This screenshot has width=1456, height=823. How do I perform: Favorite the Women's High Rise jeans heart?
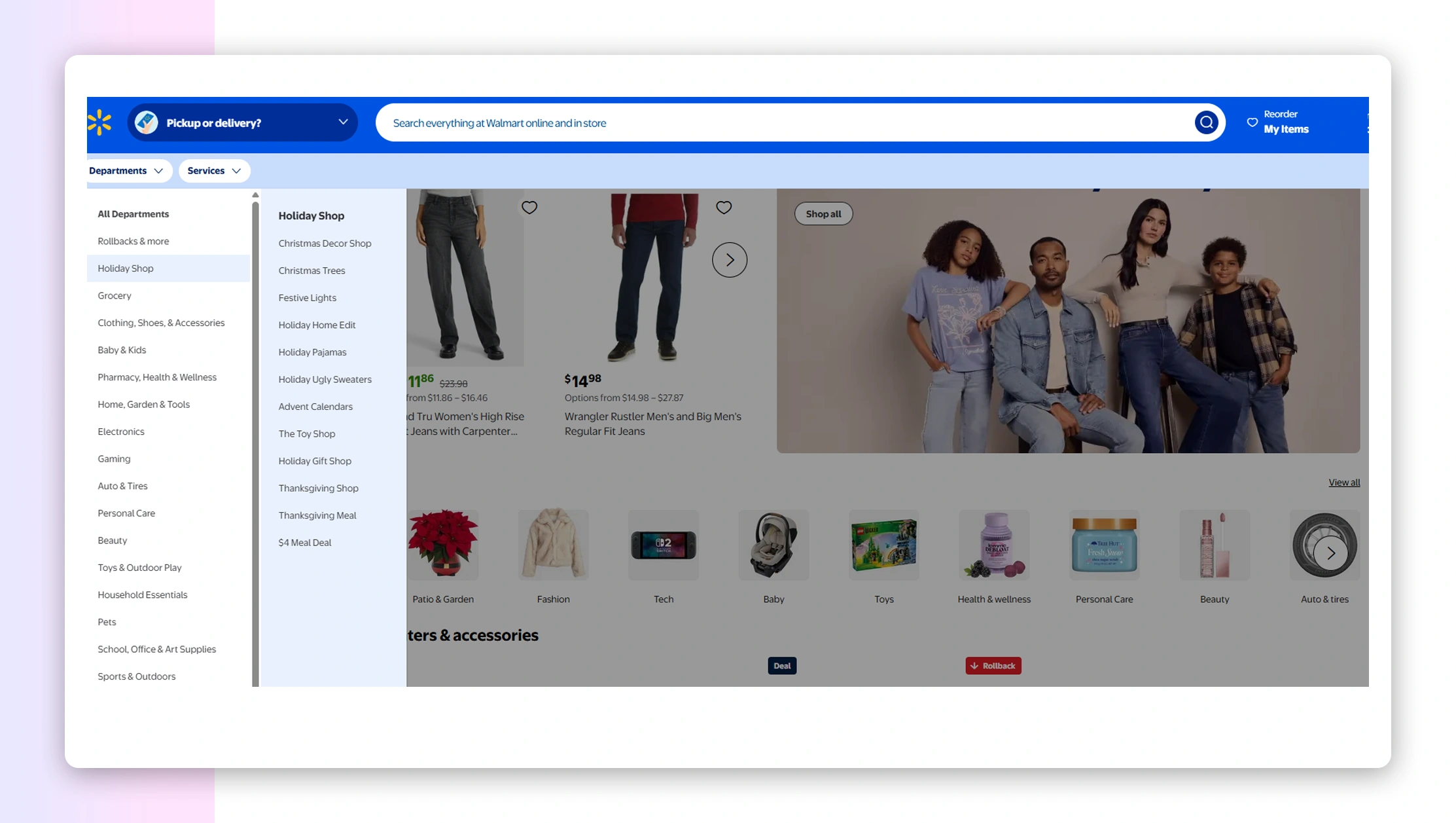tap(529, 208)
